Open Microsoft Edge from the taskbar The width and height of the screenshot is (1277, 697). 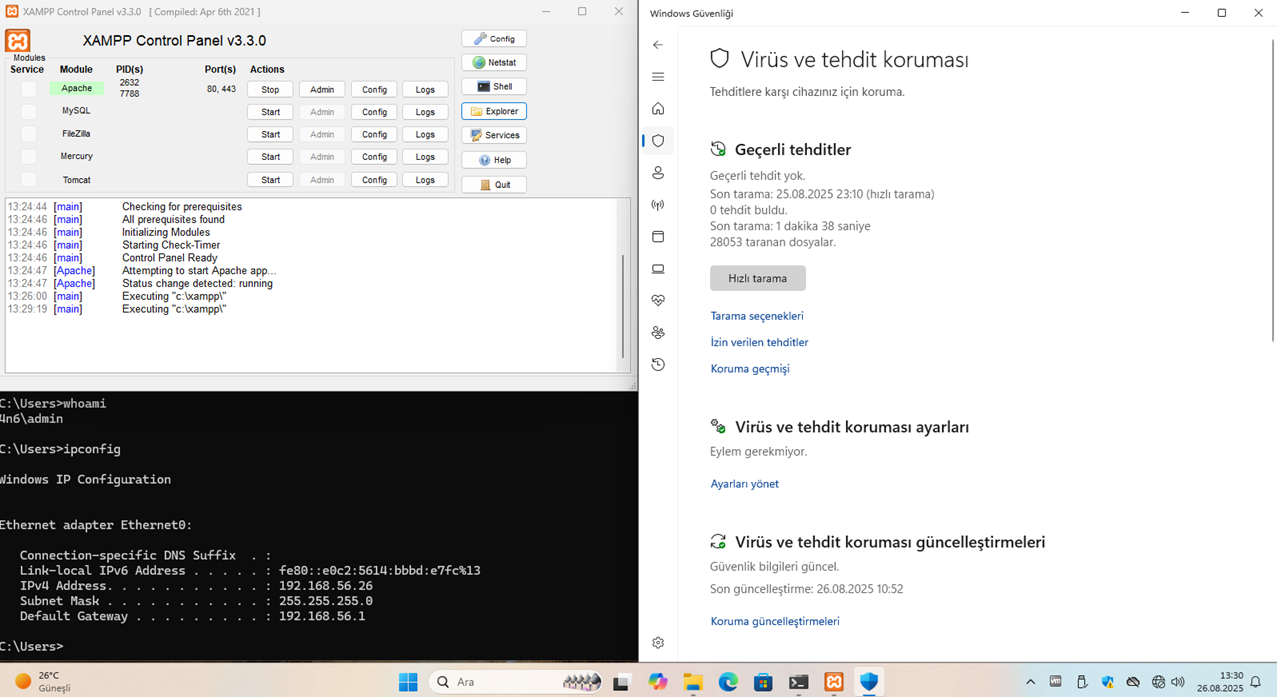[x=728, y=682]
